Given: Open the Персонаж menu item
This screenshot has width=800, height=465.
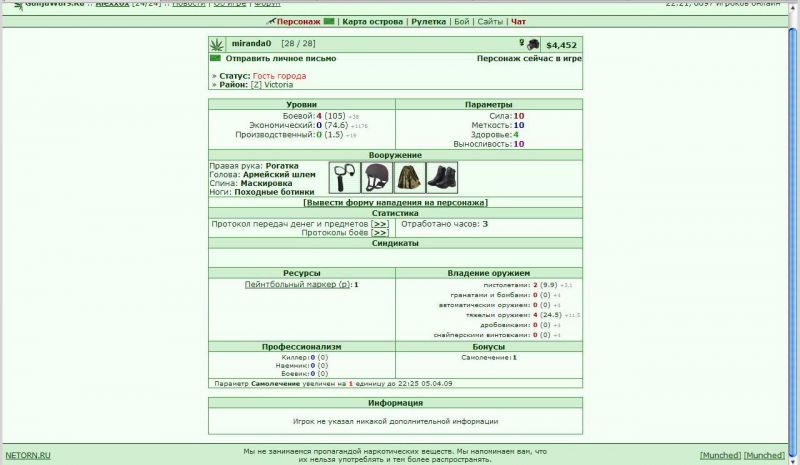Looking at the screenshot, I should tap(298, 22).
